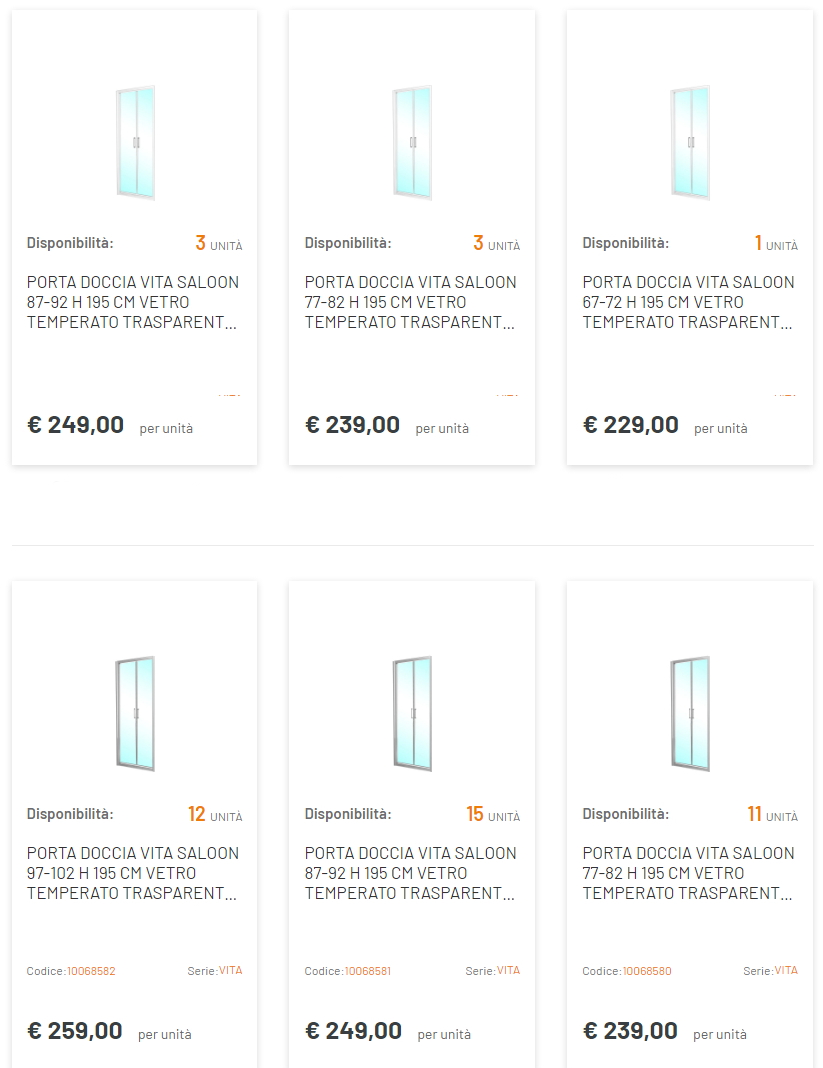Click product title with 1 unità available
823x1068 pixels.
click(x=688, y=302)
